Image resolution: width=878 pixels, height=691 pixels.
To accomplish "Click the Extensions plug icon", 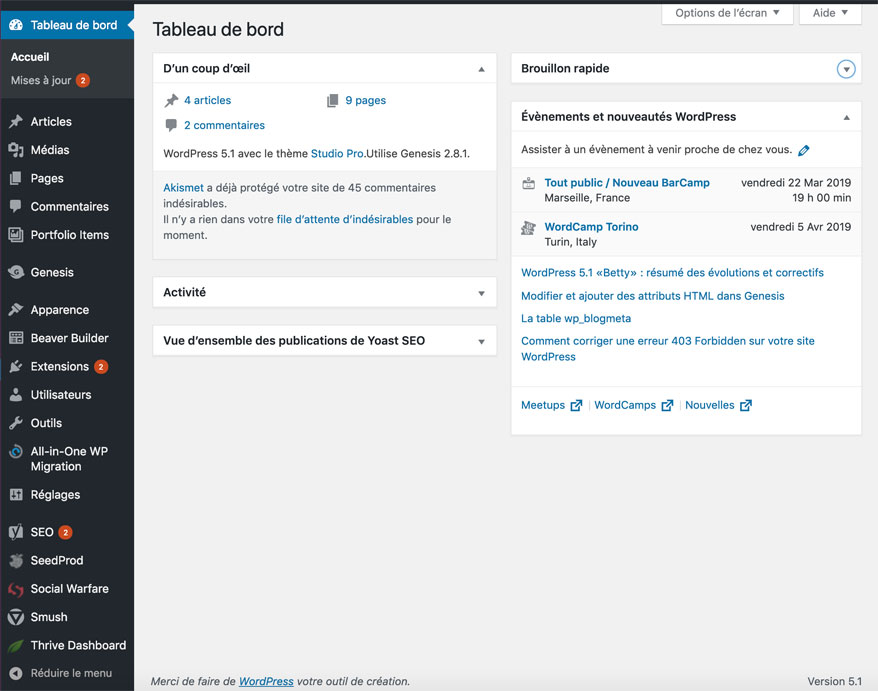I will click(16, 366).
